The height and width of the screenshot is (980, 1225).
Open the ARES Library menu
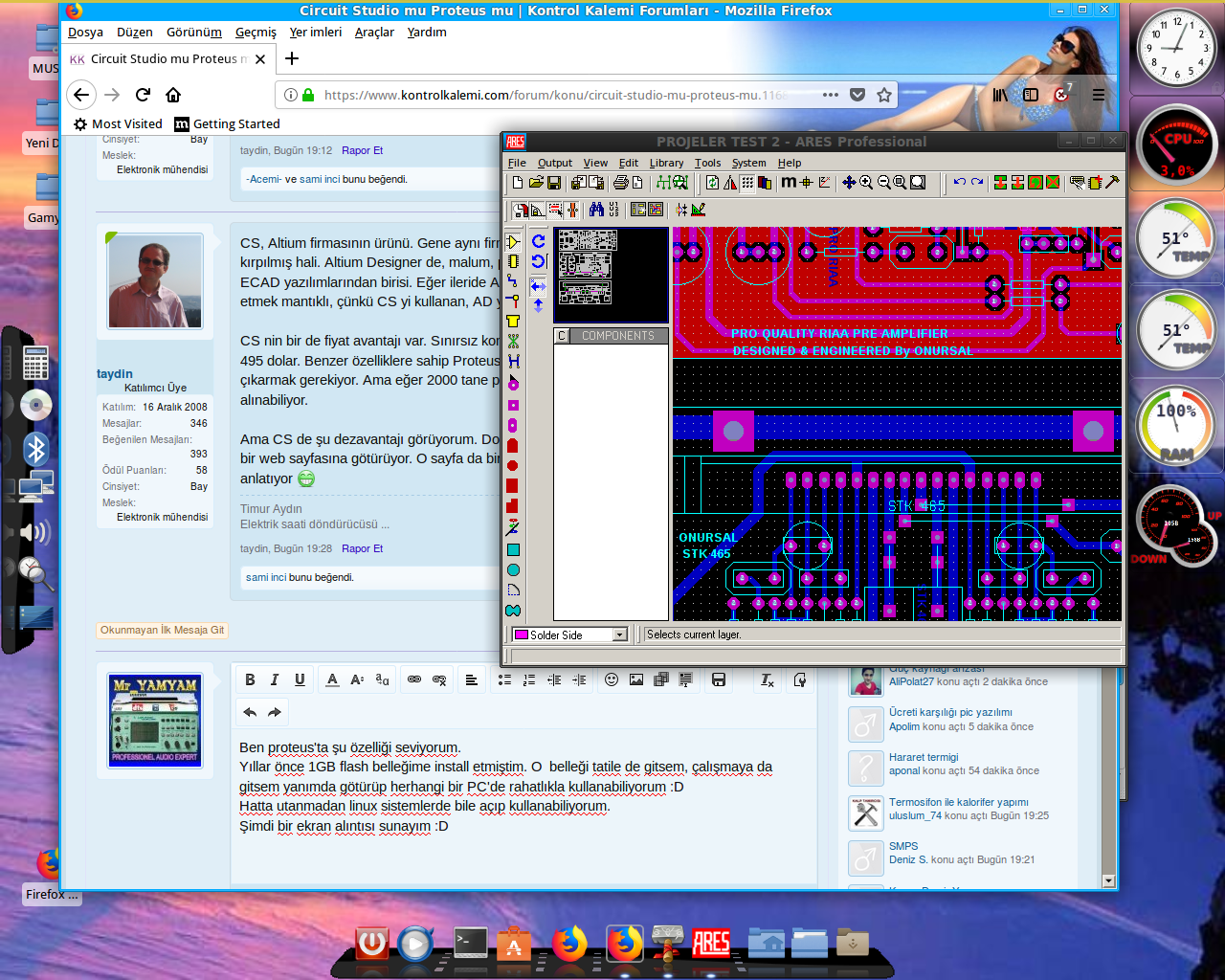pyautogui.click(x=666, y=163)
